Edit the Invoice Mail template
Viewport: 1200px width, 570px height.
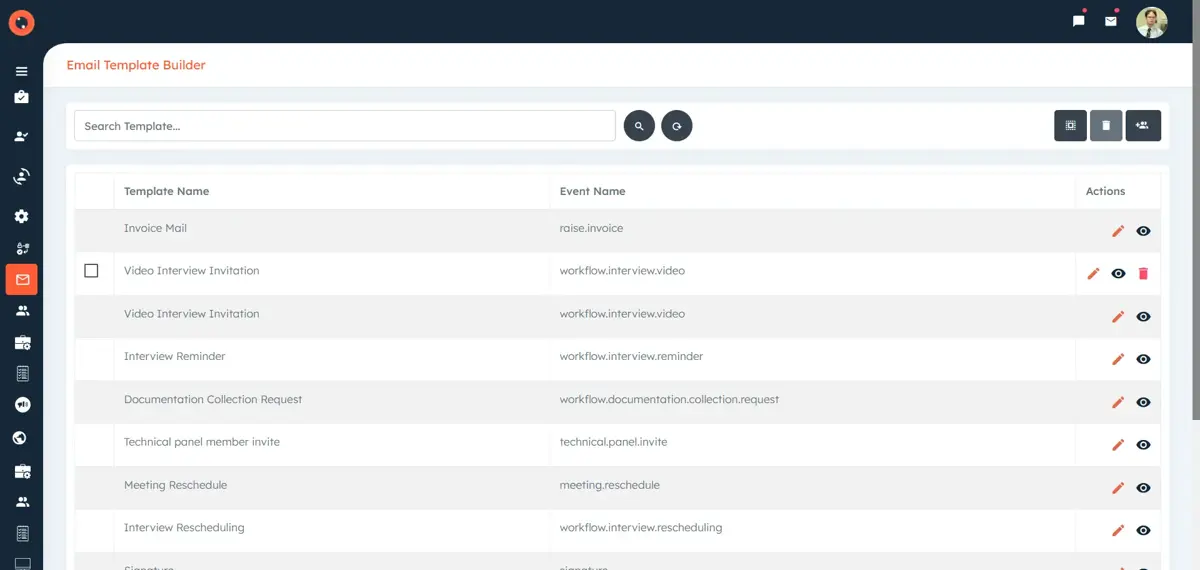1118,231
